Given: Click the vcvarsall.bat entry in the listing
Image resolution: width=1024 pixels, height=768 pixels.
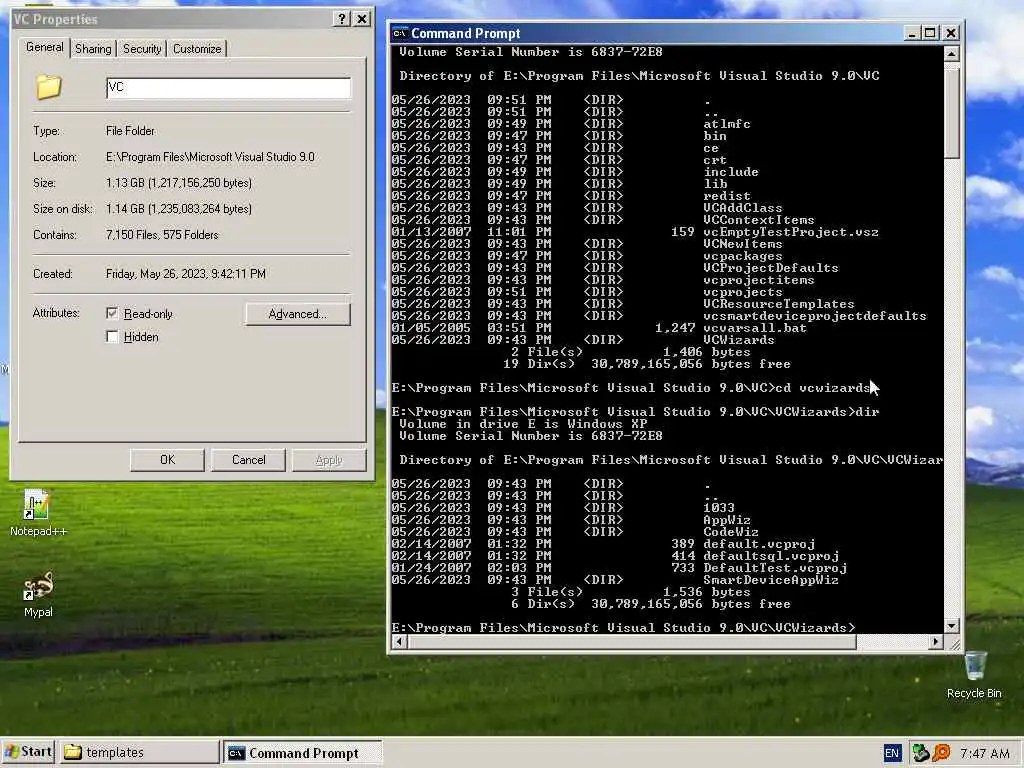Looking at the screenshot, I should click(x=754, y=328).
